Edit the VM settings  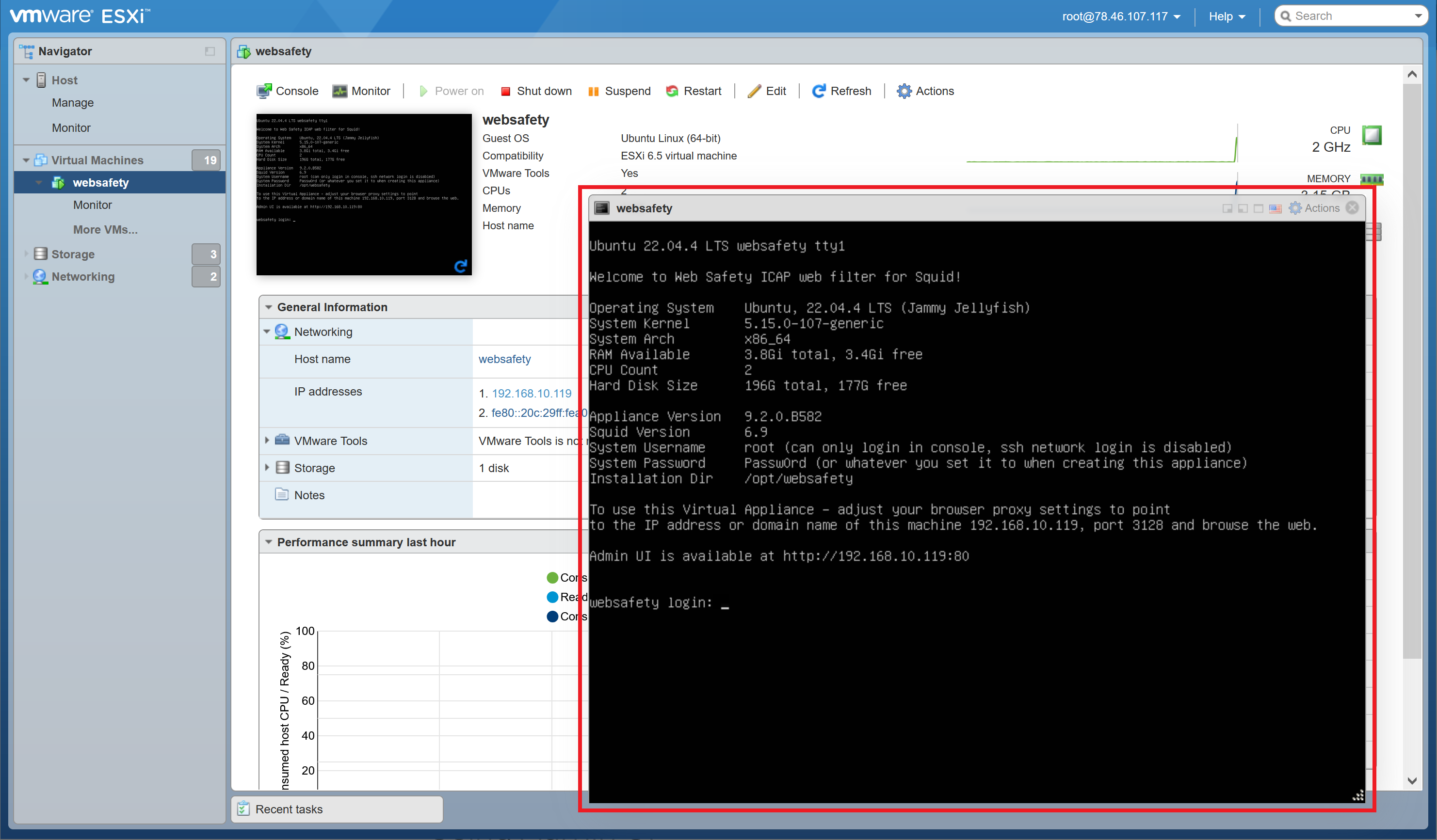click(767, 91)
